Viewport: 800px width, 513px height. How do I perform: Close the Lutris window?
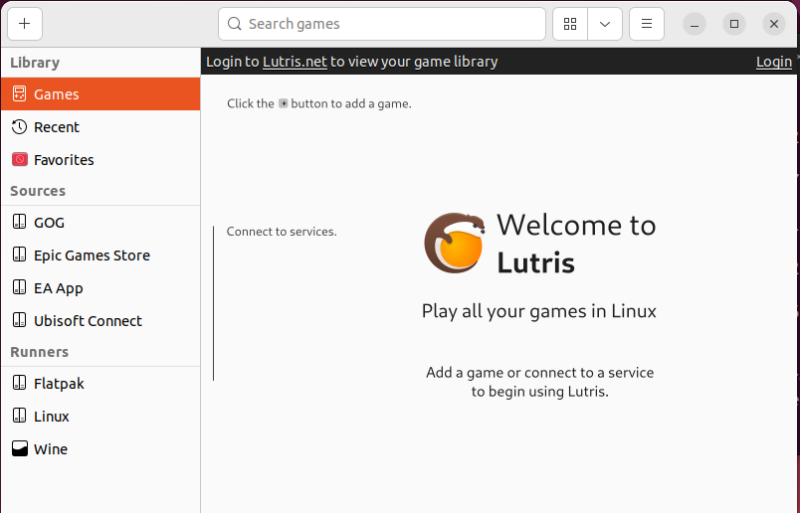tap(774, 24)
